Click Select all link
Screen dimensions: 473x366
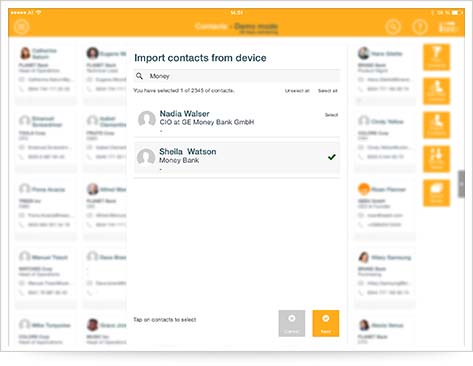(x=328, y=91)
